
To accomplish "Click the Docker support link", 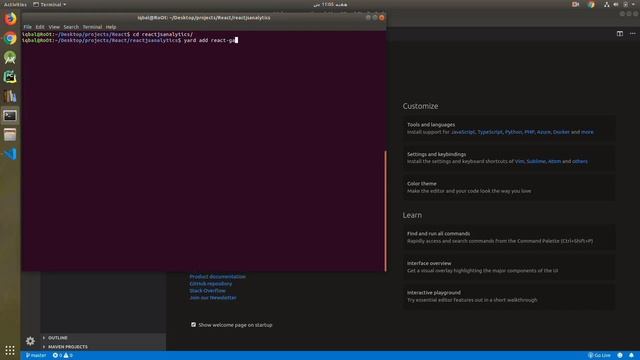I will 561,132.
